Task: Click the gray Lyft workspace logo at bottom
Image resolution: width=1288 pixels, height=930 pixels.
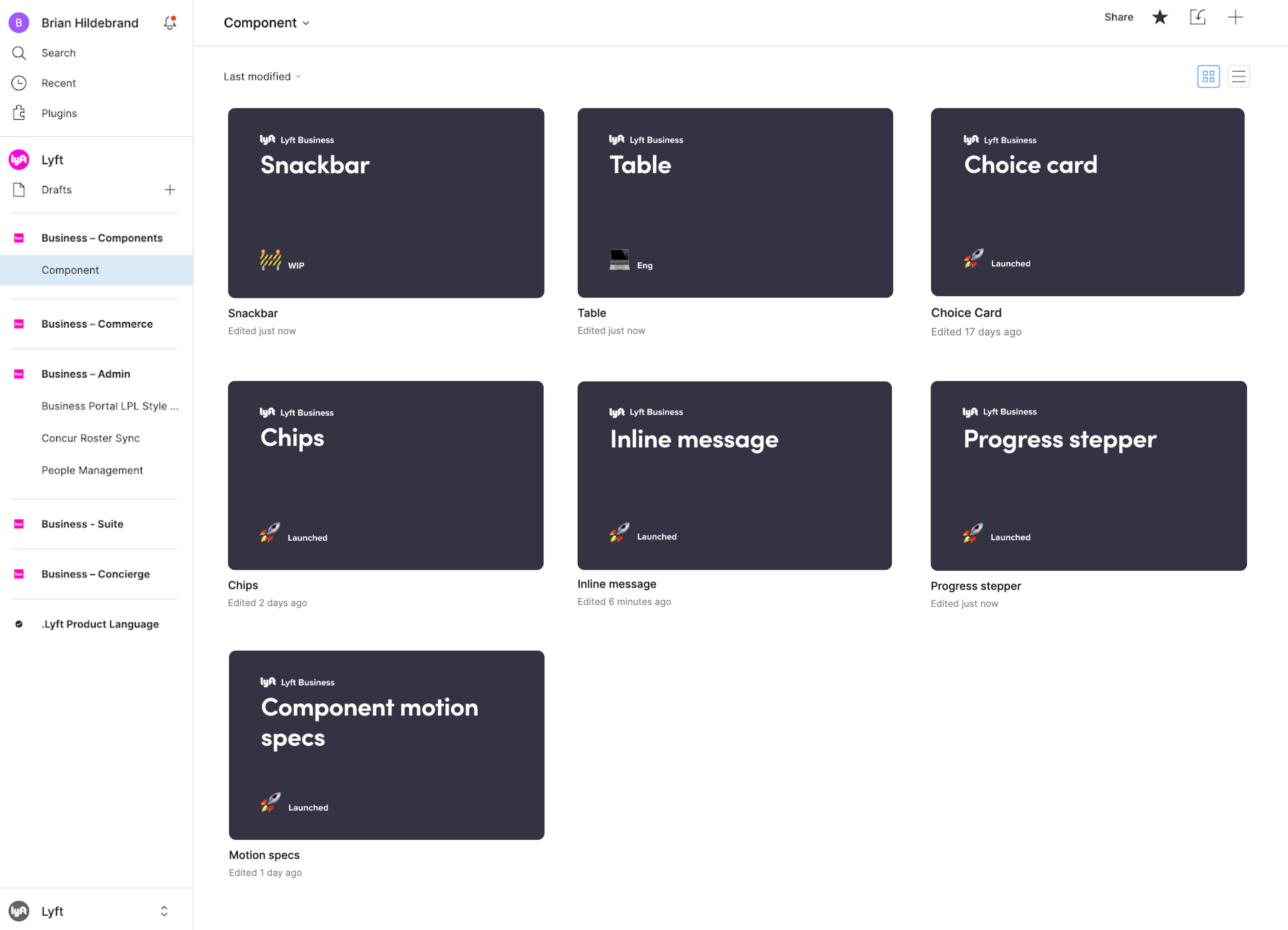Action: 19,911
